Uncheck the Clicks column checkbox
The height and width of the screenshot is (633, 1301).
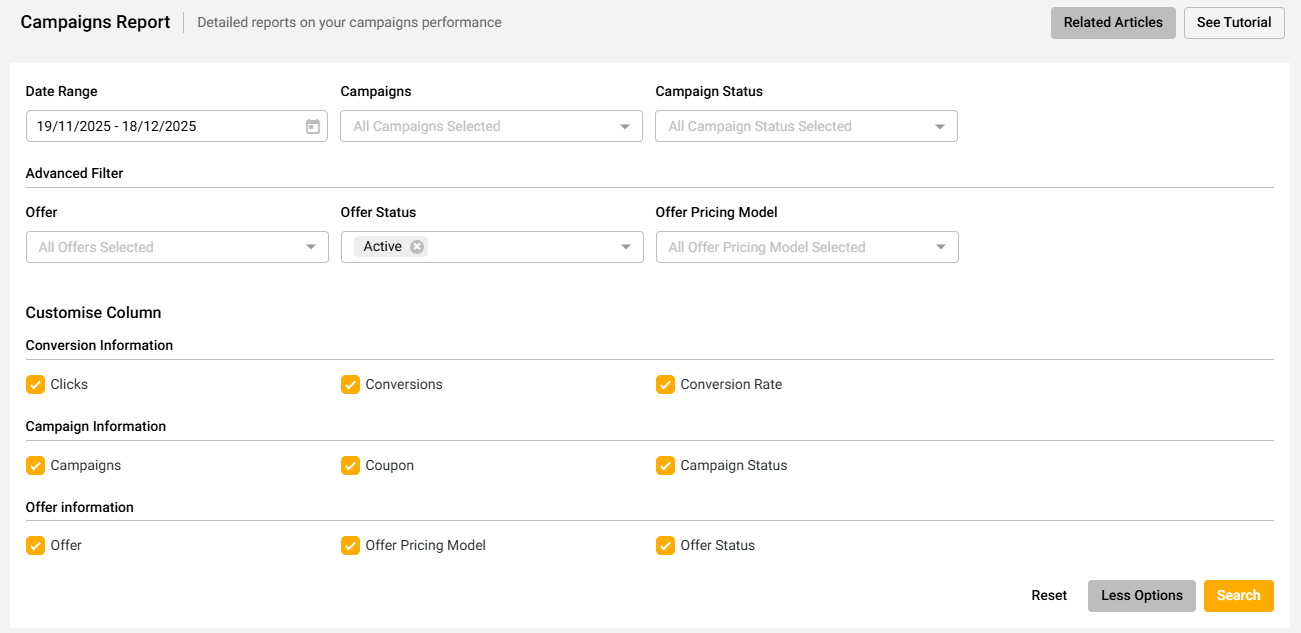click(x=36, y=384)
